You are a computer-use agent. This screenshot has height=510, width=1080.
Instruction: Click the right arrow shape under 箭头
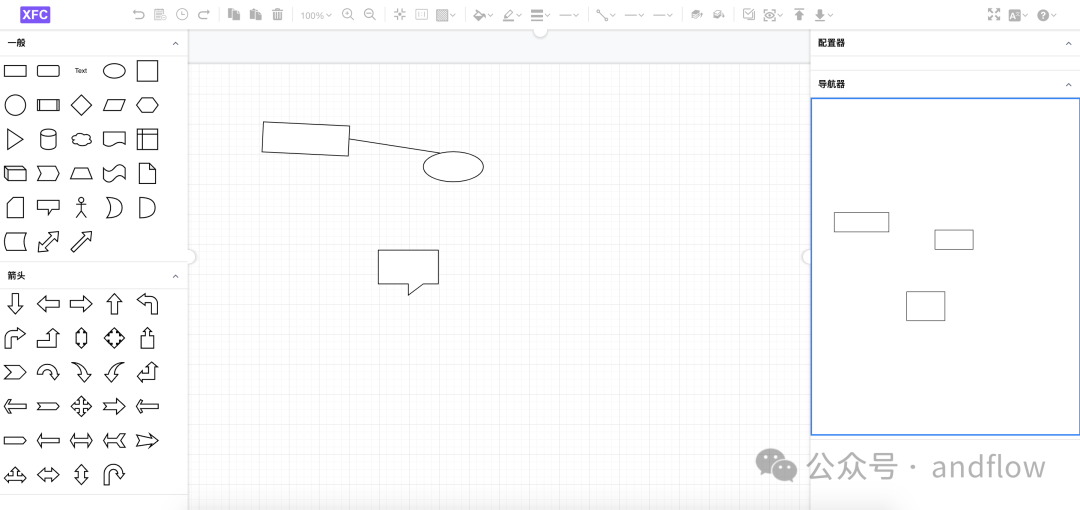[81, 304]
